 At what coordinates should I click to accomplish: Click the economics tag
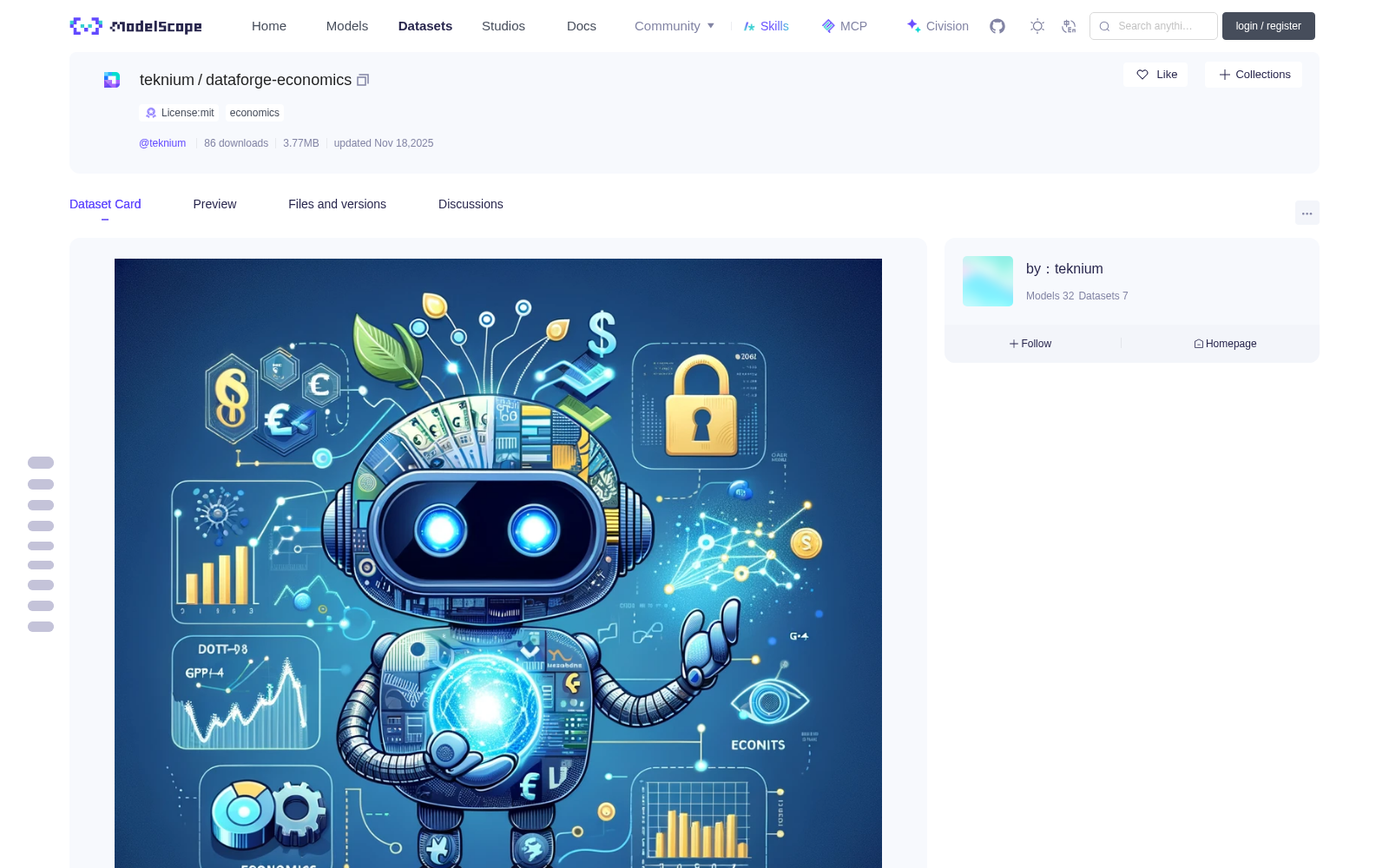pos(254,113)
